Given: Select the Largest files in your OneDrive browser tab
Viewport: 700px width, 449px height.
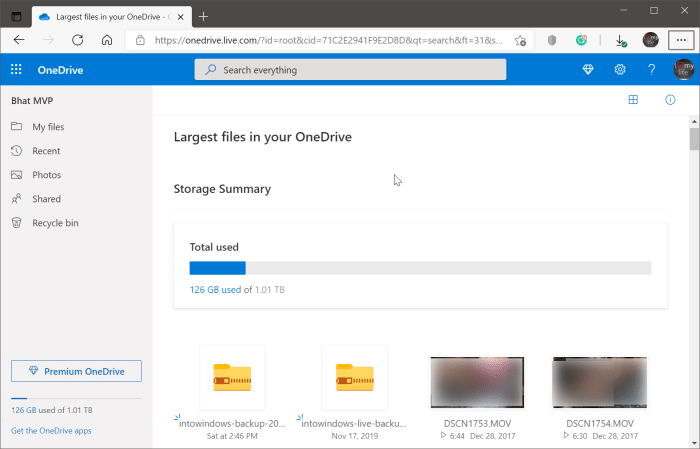Looking at the screenshot, I should pyautogui.click(x=112, y=17).
